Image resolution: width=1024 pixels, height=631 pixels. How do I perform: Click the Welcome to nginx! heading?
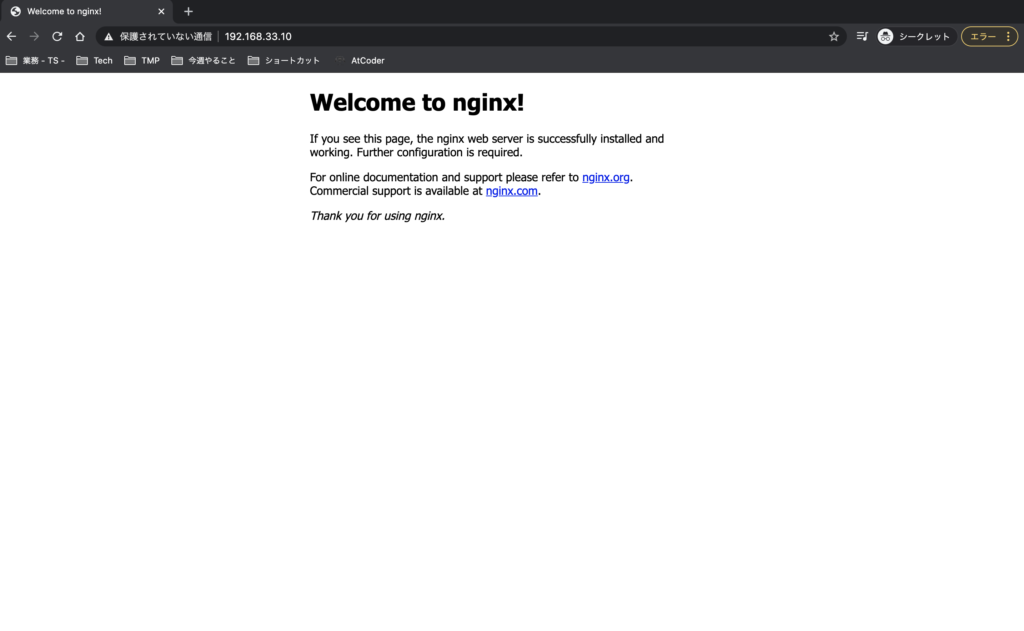coord(417,103)
